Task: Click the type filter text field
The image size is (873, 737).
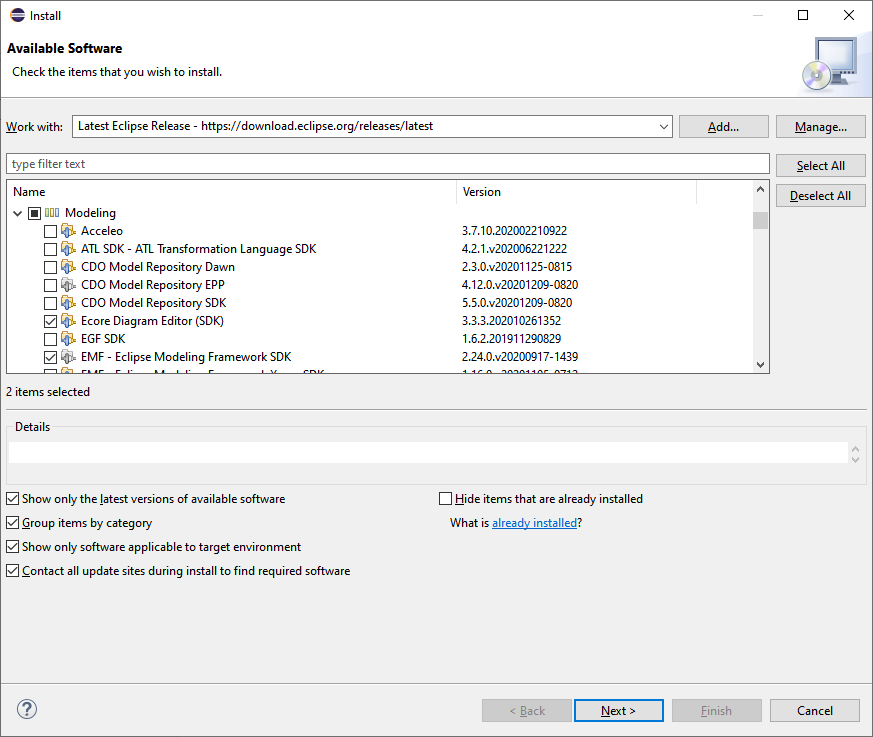Action: pyautogui.click(x=388, y=164)
